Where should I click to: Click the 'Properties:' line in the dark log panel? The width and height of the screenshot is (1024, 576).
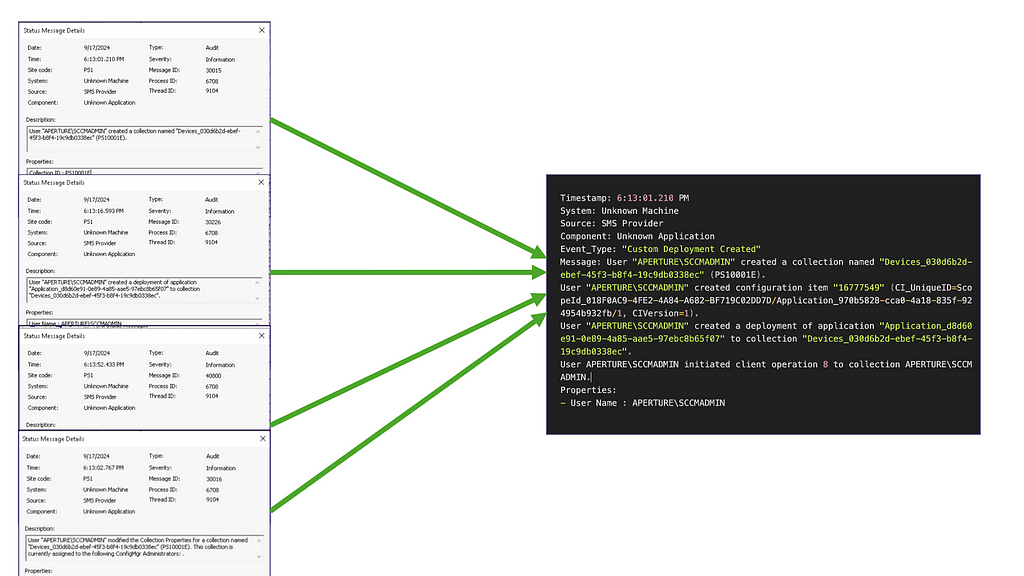(588, 390)
